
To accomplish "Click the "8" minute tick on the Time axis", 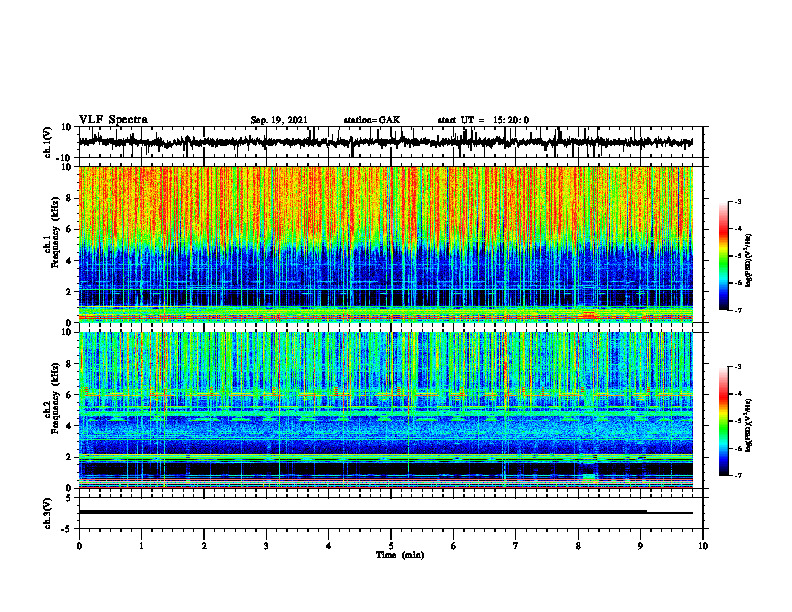I will tap(578, 546).
